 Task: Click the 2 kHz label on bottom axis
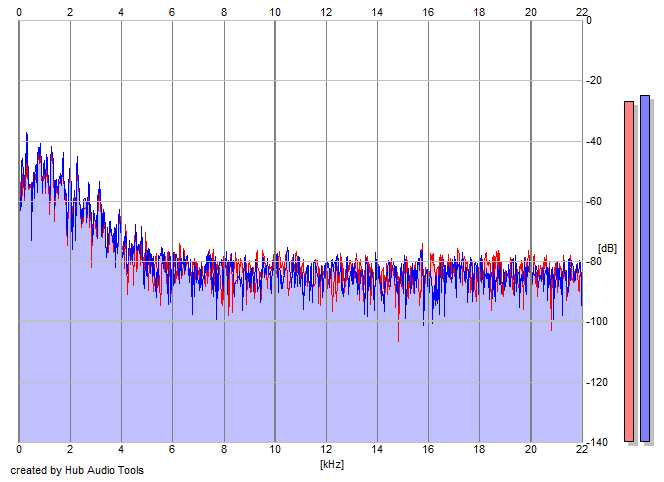tap(70, 449)
